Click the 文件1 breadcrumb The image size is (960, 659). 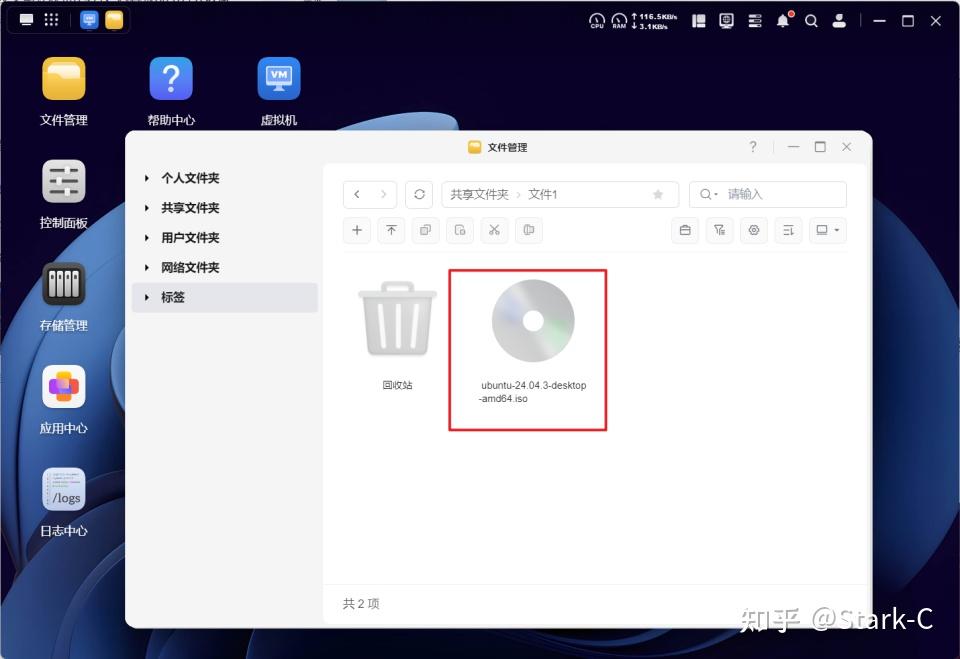pos(542,195)
